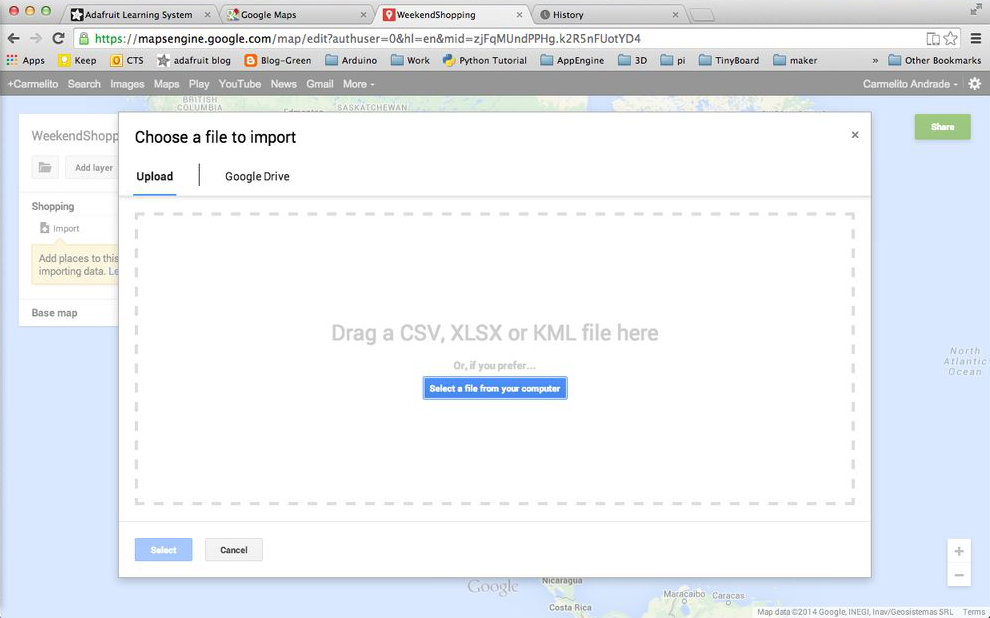Switch to Google Maps browser tab
This screenshot has height=618, width=990.
click(295, 15)
